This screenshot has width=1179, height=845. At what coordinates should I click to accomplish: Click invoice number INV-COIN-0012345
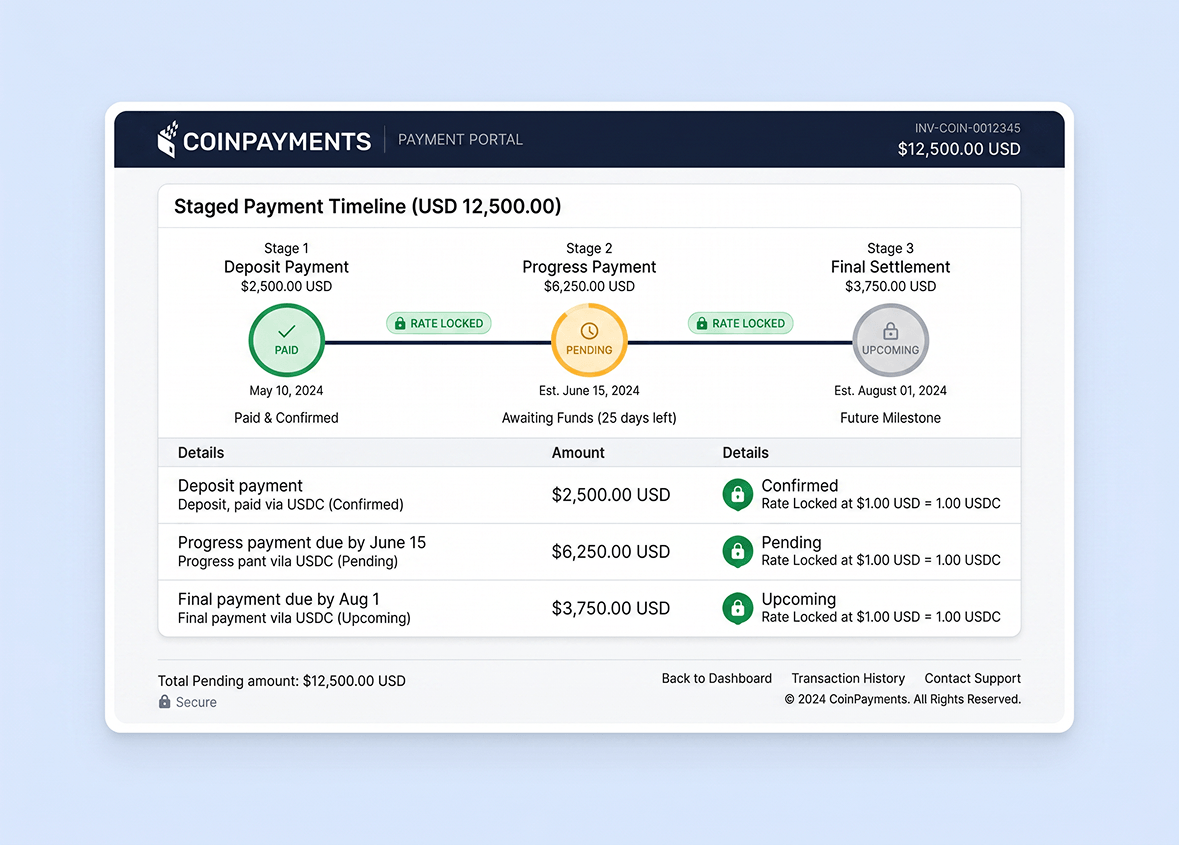968,129
